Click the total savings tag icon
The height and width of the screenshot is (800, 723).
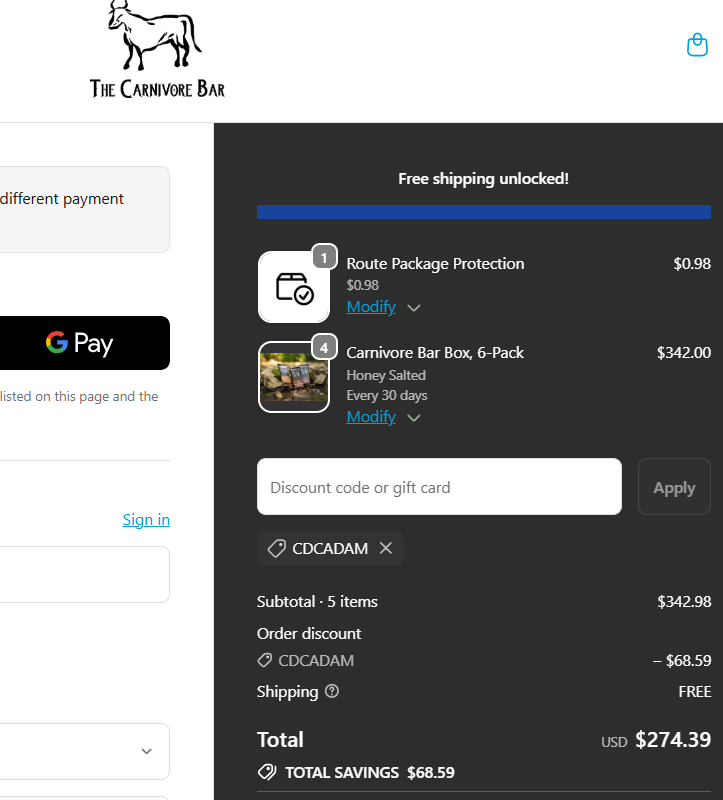click(x=267, y=772)
